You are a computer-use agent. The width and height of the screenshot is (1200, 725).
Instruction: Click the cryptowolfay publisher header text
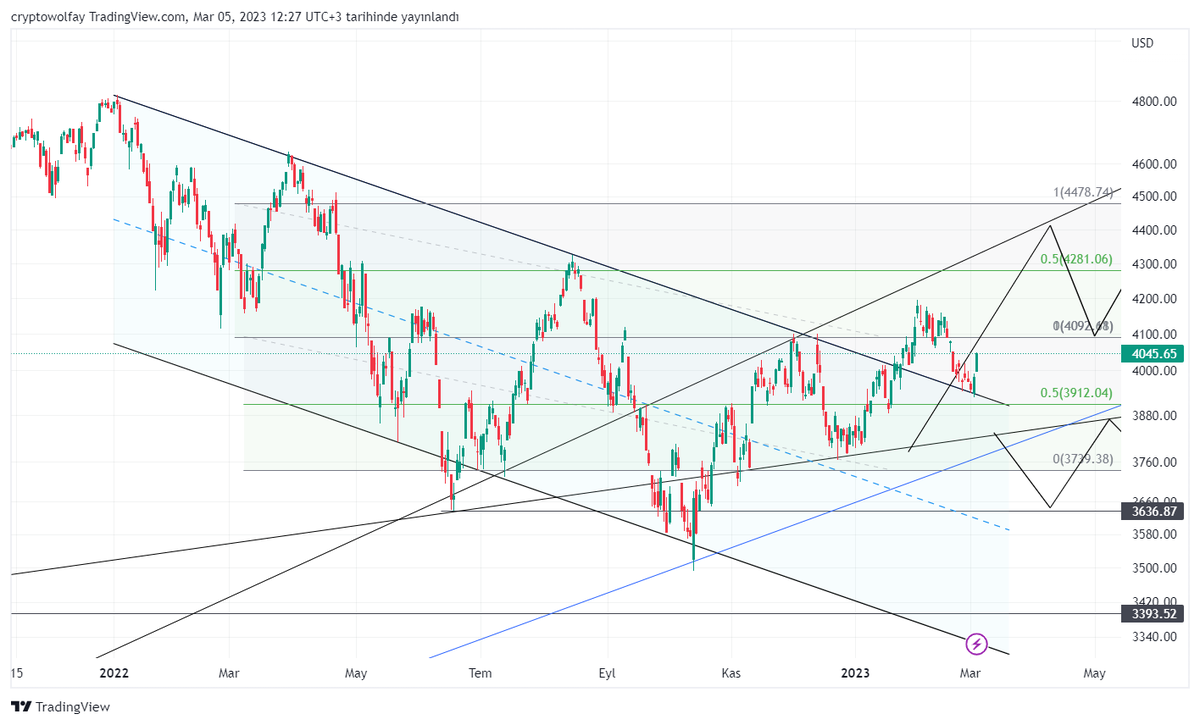(x=234, y=17)
